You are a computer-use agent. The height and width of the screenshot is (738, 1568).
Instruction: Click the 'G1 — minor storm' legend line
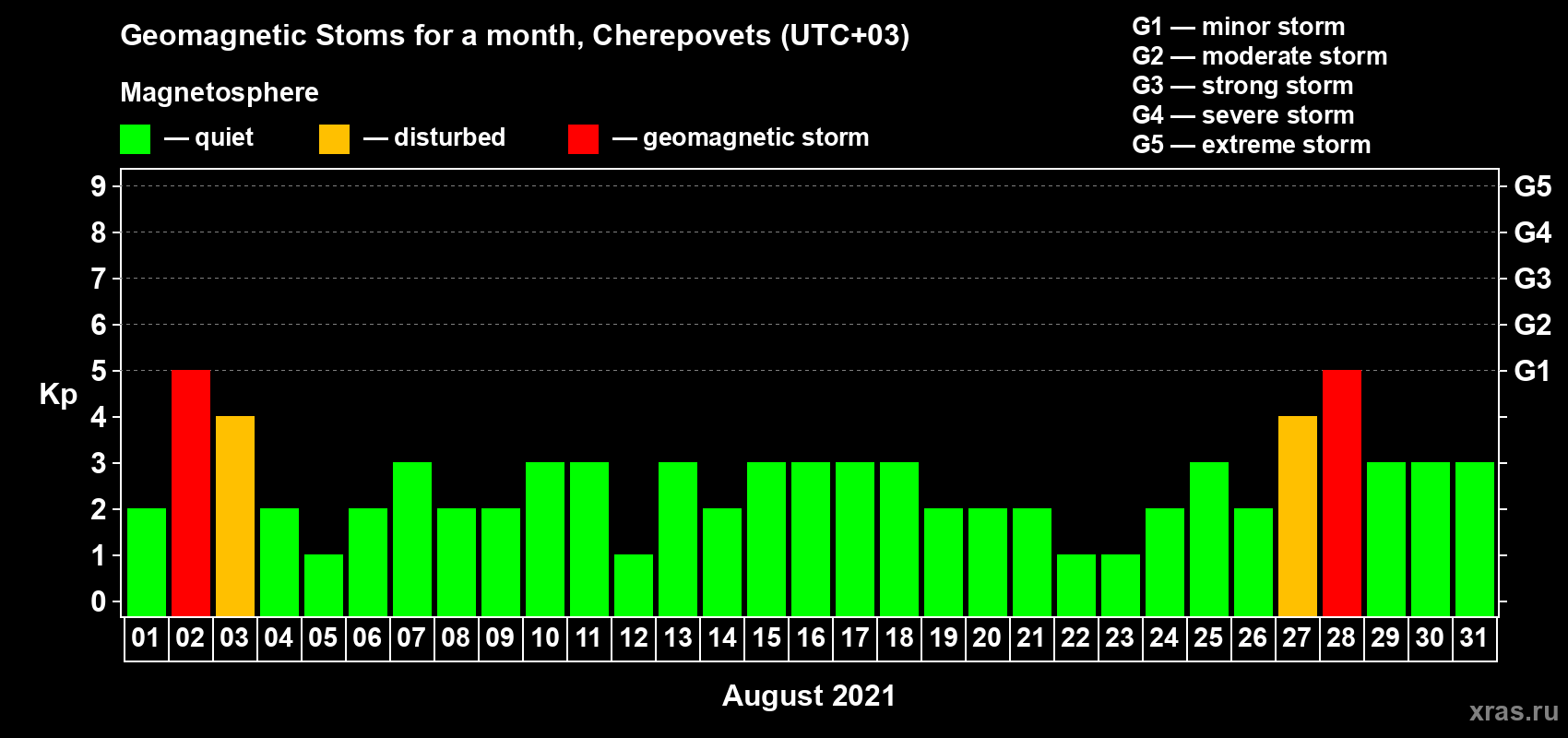1239,27
